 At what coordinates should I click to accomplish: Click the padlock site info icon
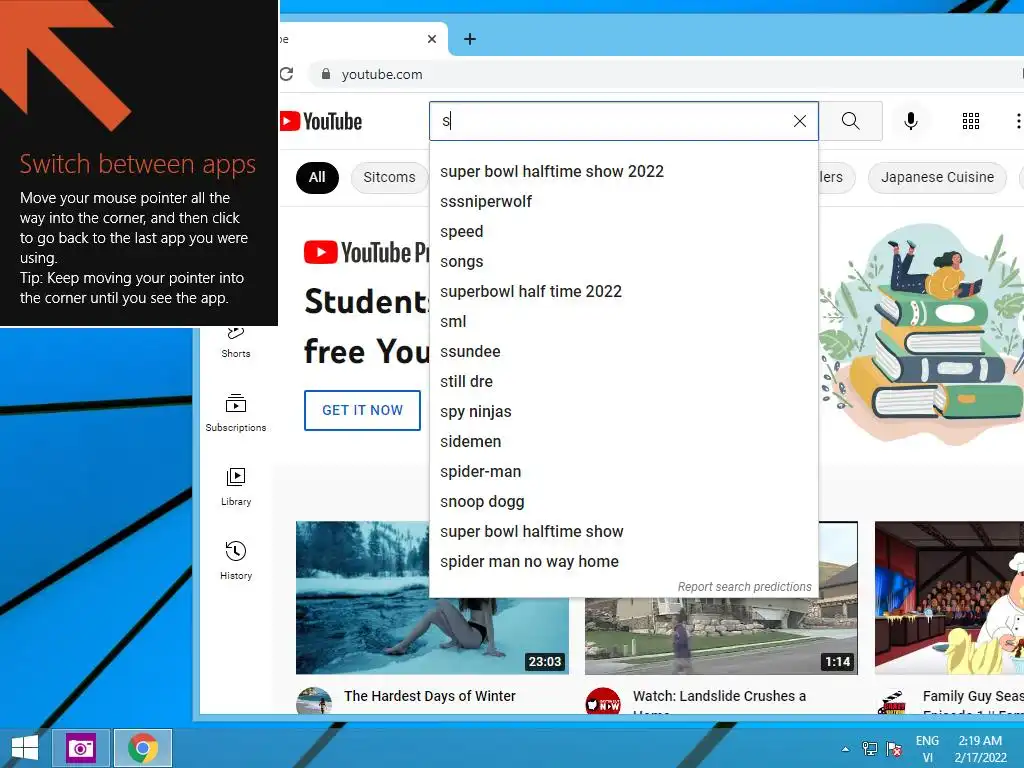(x=326, y=74)
